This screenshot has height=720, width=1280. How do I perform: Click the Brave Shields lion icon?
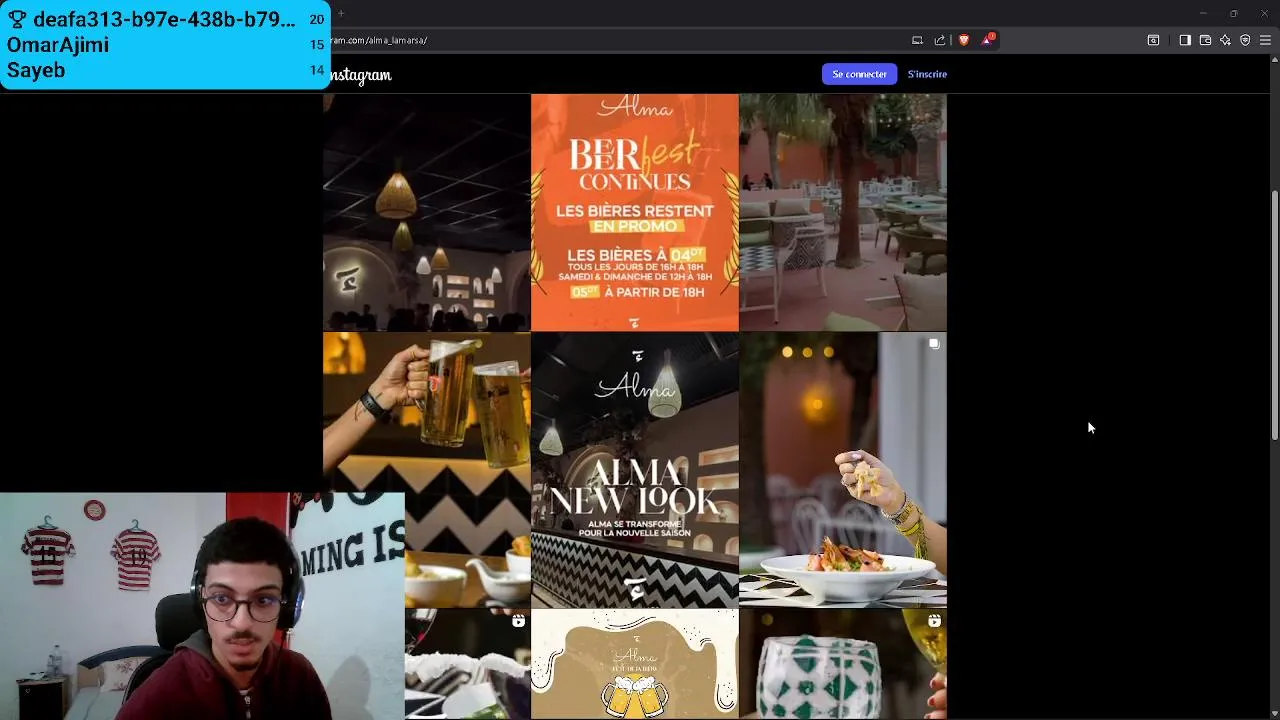coord(964,40)
